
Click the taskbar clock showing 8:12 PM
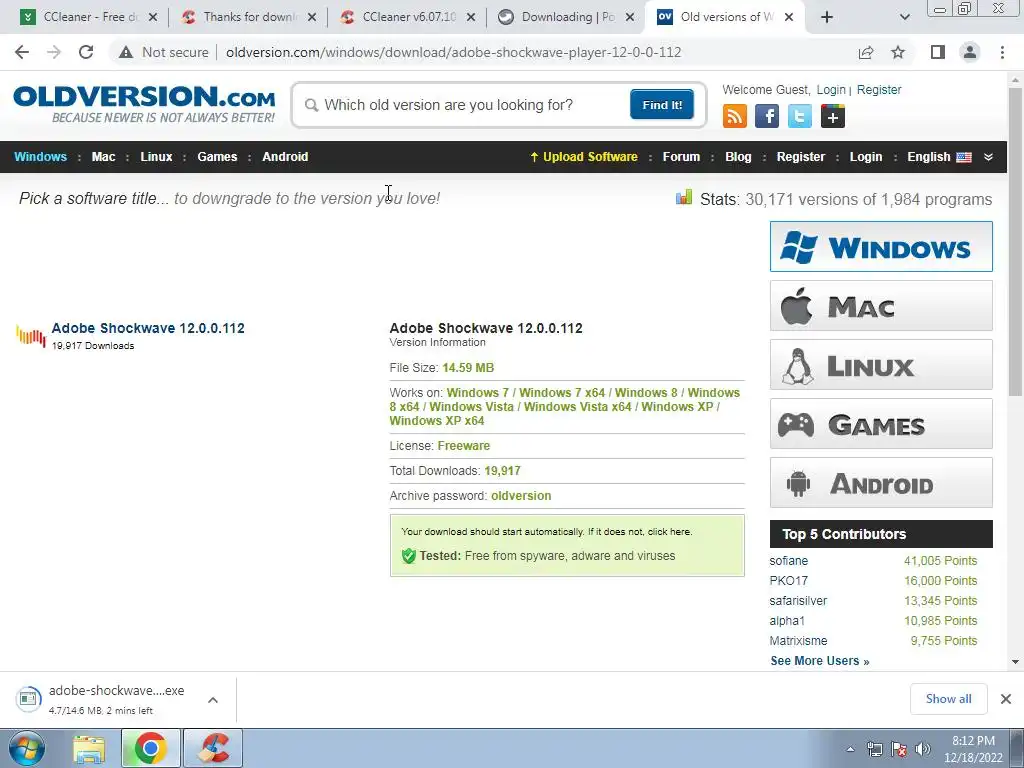coord(973,749)
